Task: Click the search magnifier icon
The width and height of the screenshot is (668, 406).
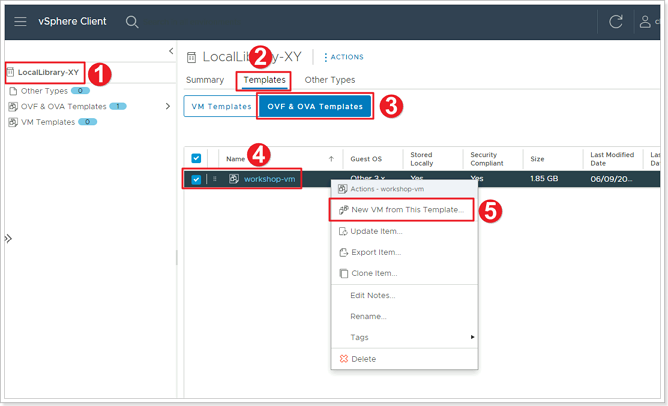Action: click(132, 22)
